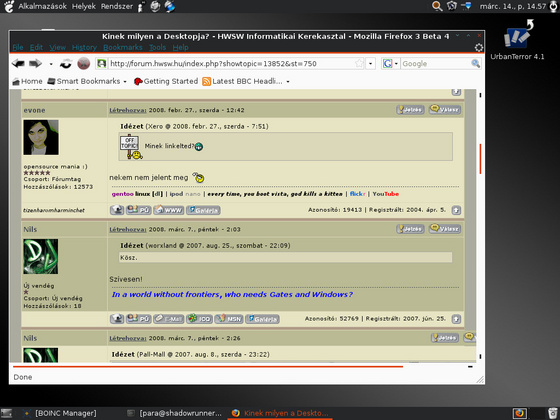Image resolution: width=560 pixels, height=420 pixels.
Task: Click the show desktop button in bottom panel
Action: tap(6, 413)
